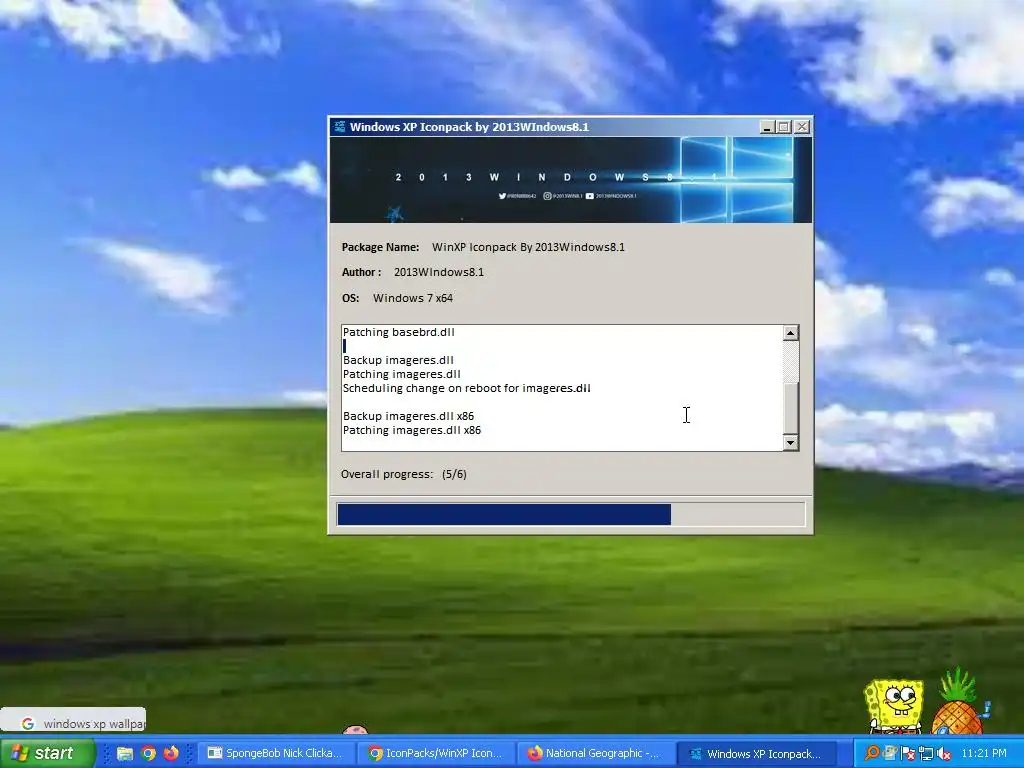Viewport: 1024px width, 768px height.
Task: Click the log scrollbar up arrow
Action: coord(790,333)
